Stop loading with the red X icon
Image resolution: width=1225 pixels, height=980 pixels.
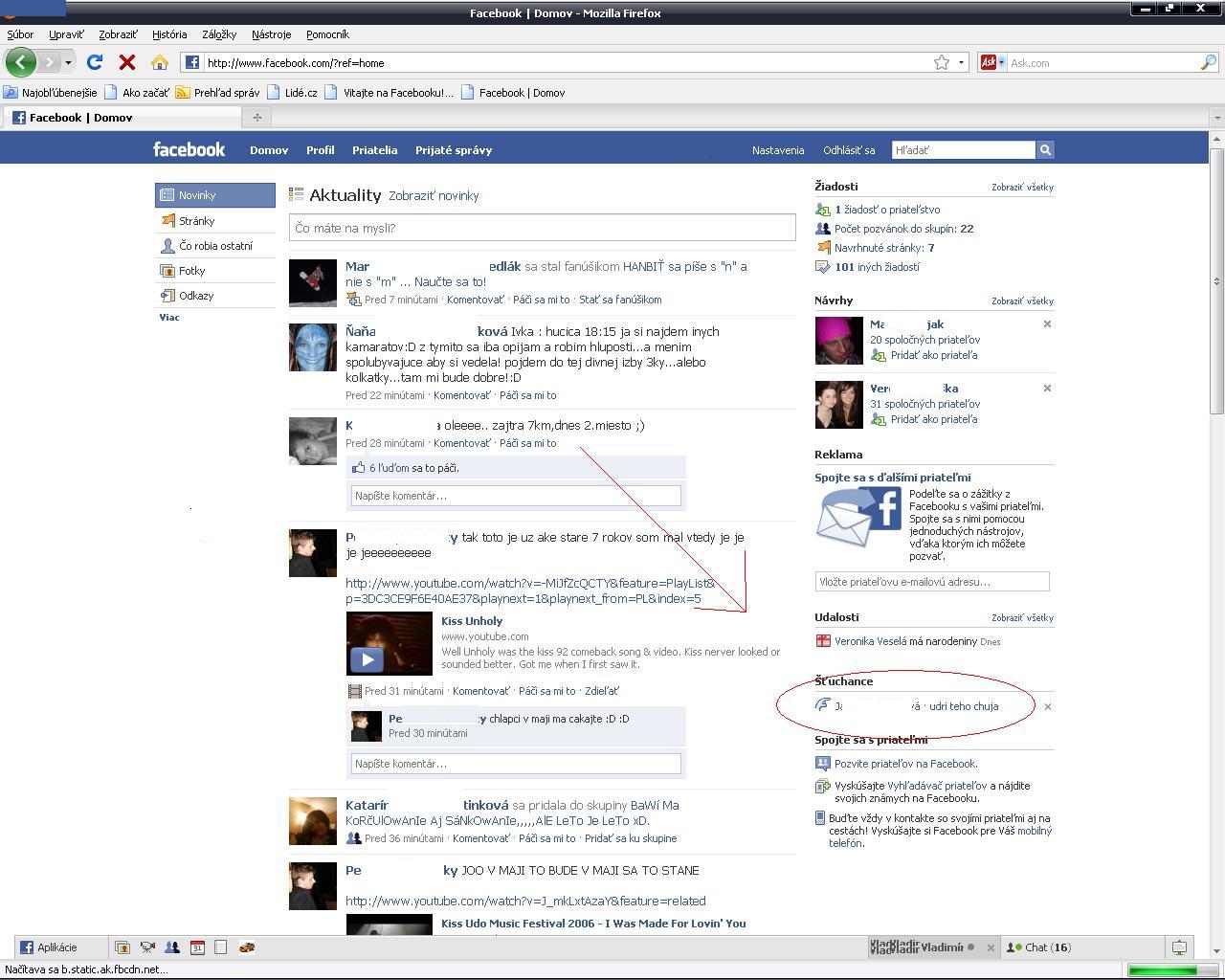(x=126, y=62)
